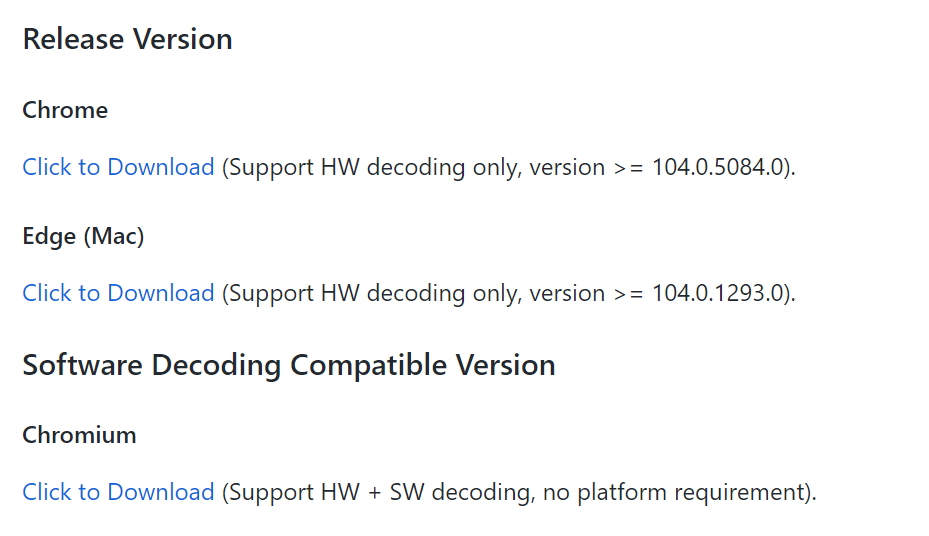Click the word 'Download' in Chromium's link
The image size is (929, 536).
click(x=161, y=492)
